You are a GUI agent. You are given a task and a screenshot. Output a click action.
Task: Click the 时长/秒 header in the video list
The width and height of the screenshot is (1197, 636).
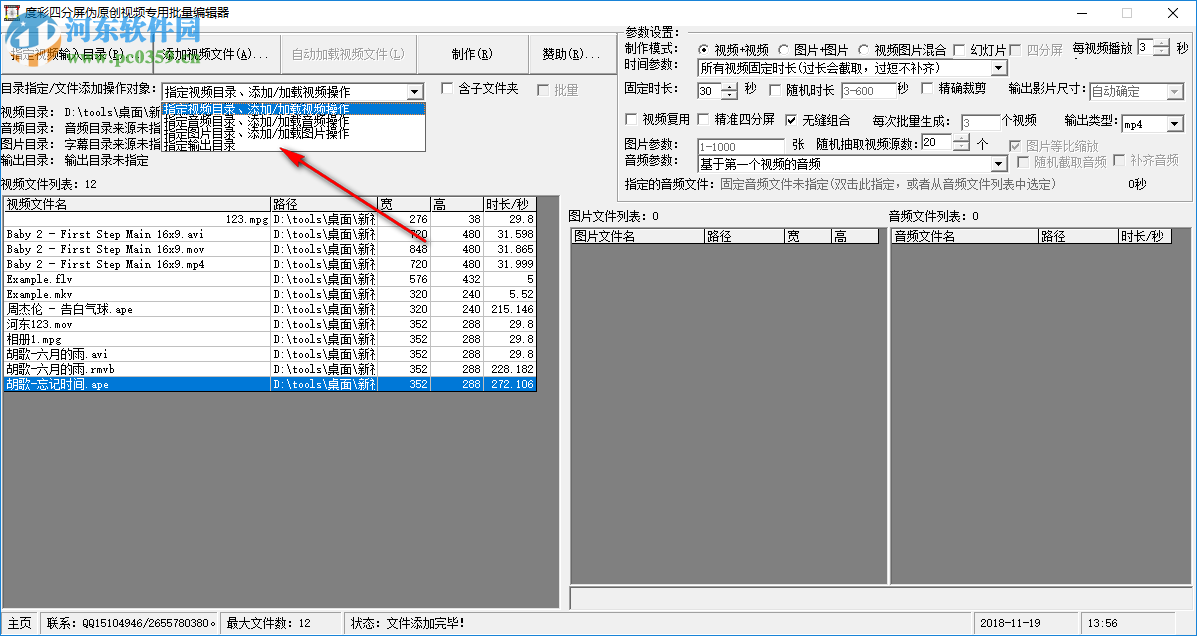click(x=510, y=204)
